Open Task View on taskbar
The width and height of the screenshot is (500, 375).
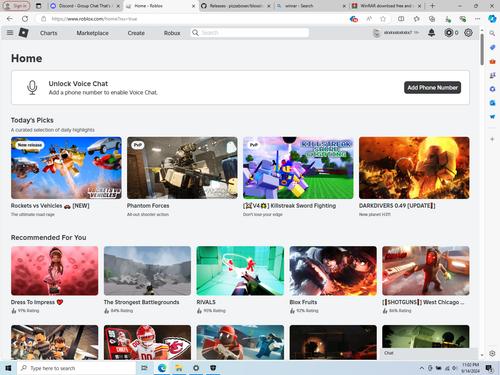[144, 368]
